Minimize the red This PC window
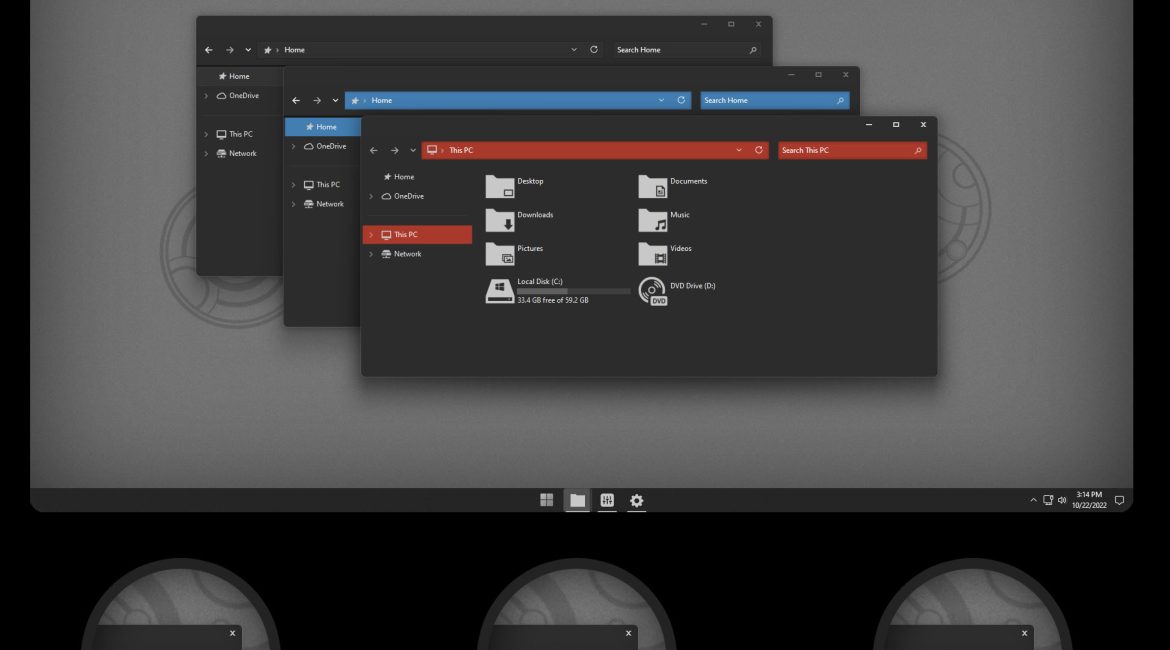This screenshot has width=1170, height=650. pos(869,125)
